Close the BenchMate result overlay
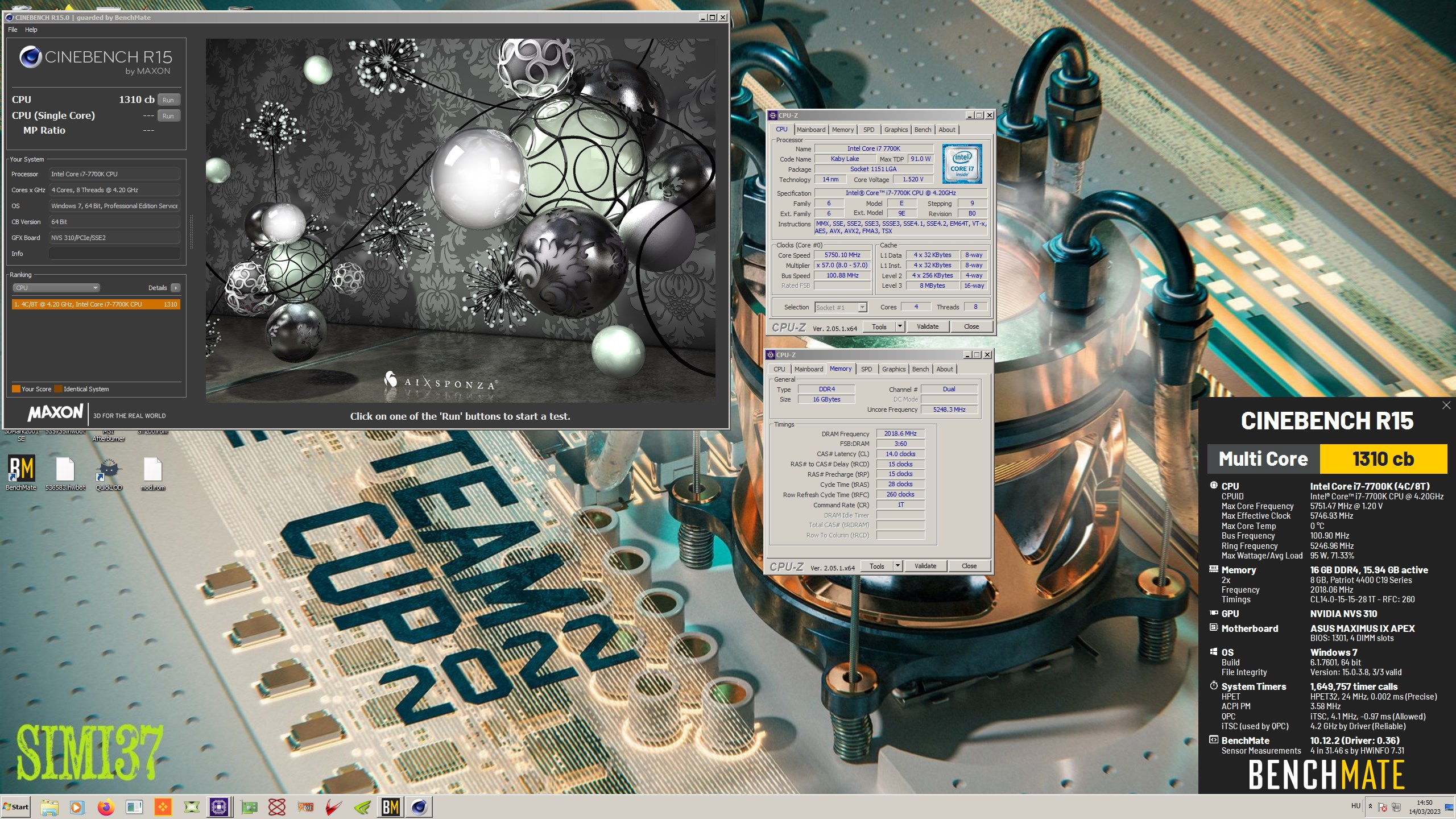The width and height of the screenshot is (1456, 819). [1446, 405]
